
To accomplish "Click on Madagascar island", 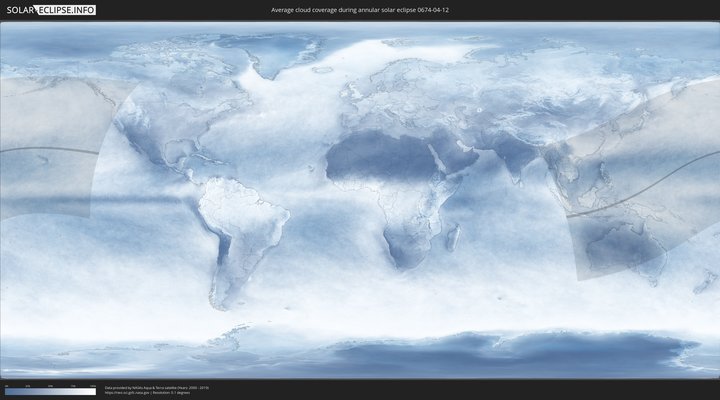I will pyautogui.click(x=452, y=237).
